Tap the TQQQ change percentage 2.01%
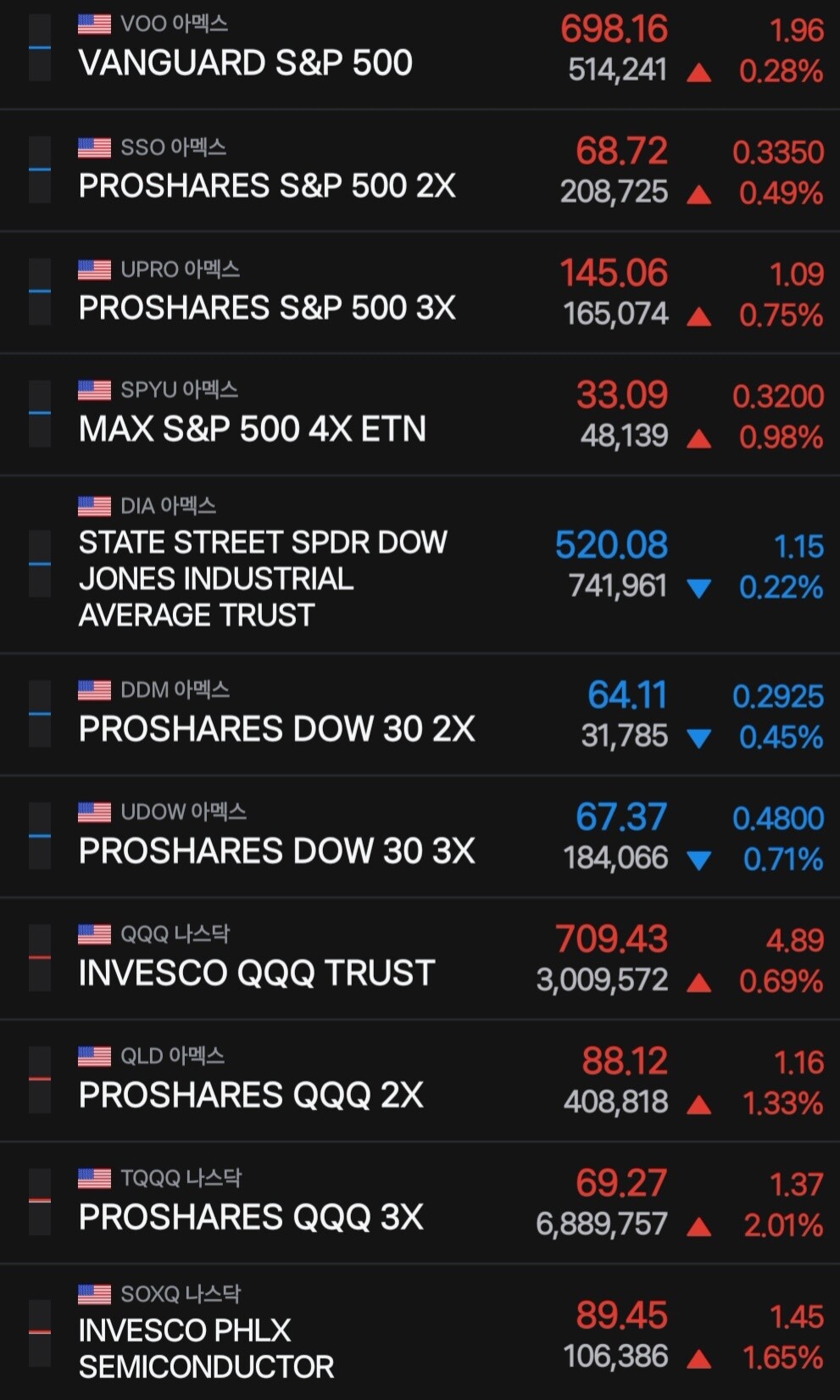840x1400 pixels. [x=783, y=1225]
